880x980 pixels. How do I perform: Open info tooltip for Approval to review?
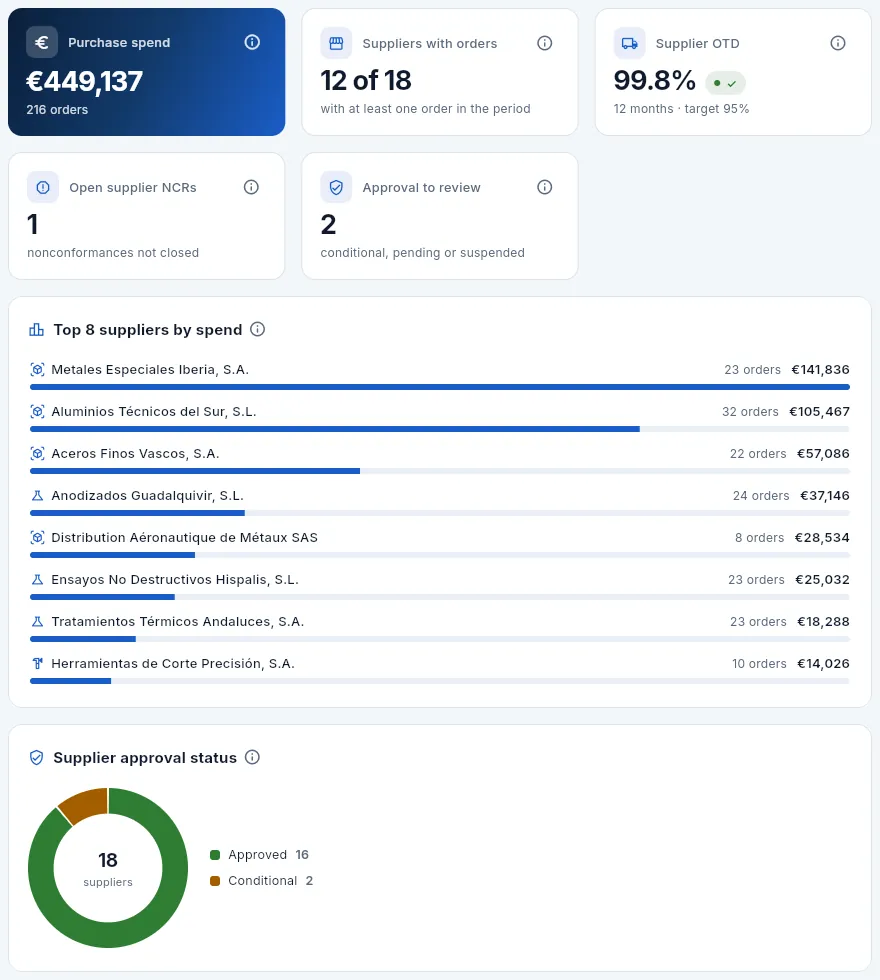[545, 187]
